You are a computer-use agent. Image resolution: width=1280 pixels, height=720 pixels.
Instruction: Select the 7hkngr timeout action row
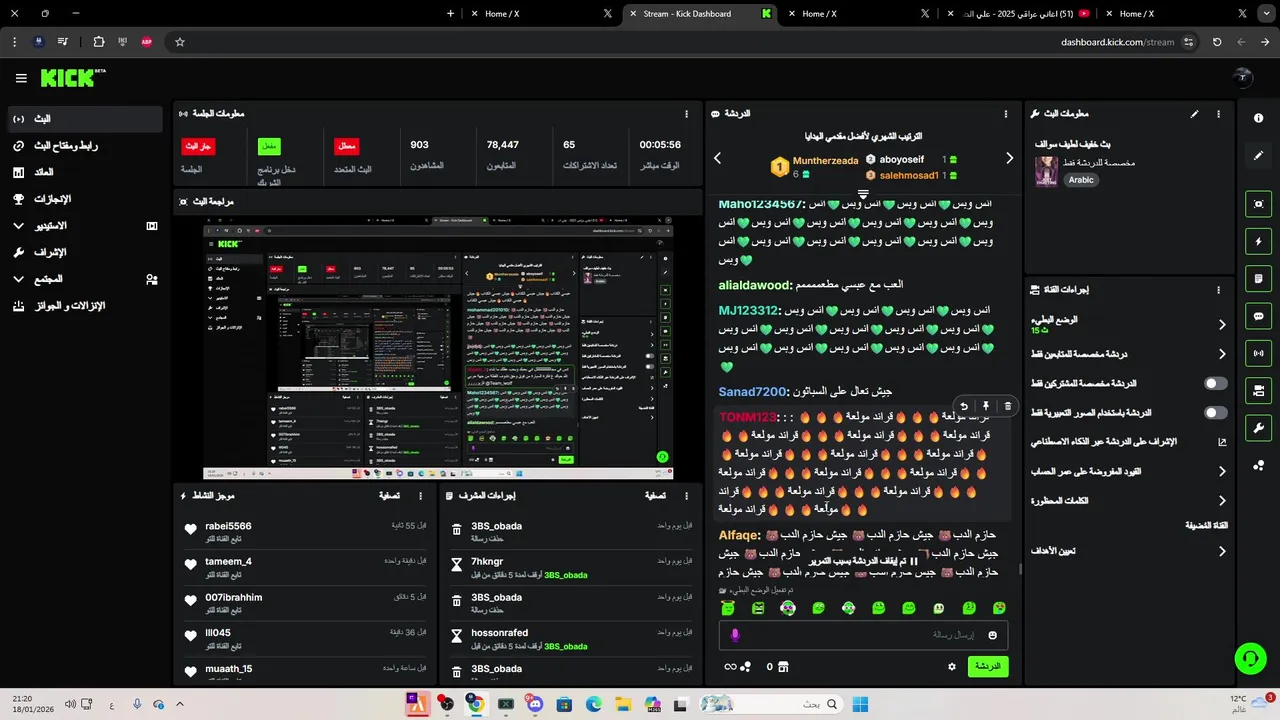point(572,568)
